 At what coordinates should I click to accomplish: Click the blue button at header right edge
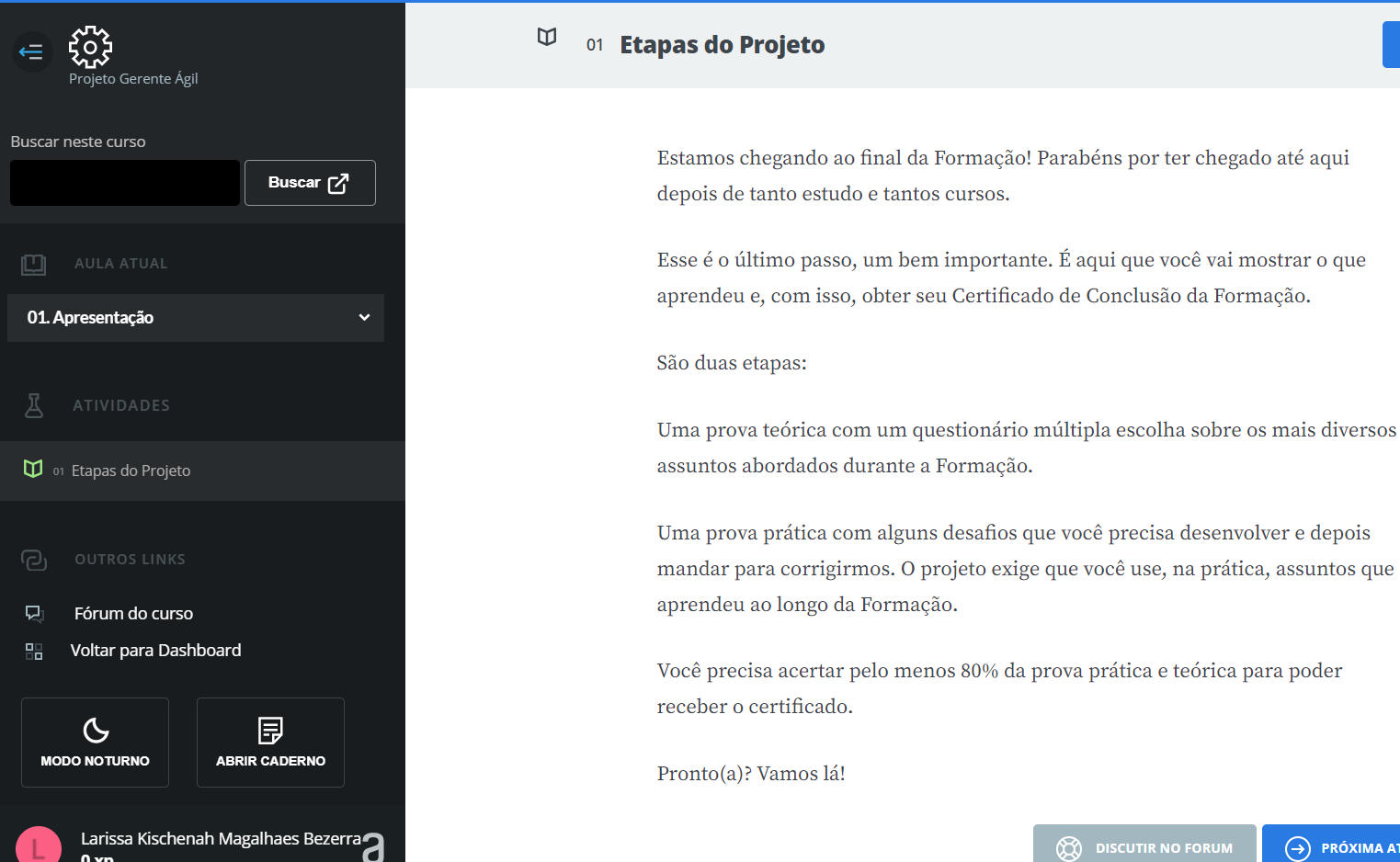pos(1391,45)
